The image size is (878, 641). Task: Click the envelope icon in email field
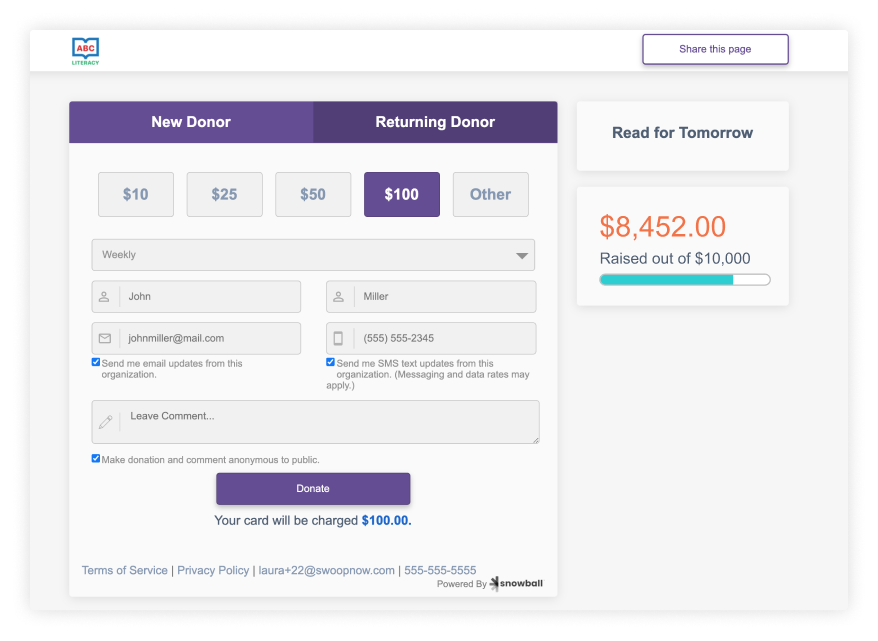[104, 338]
